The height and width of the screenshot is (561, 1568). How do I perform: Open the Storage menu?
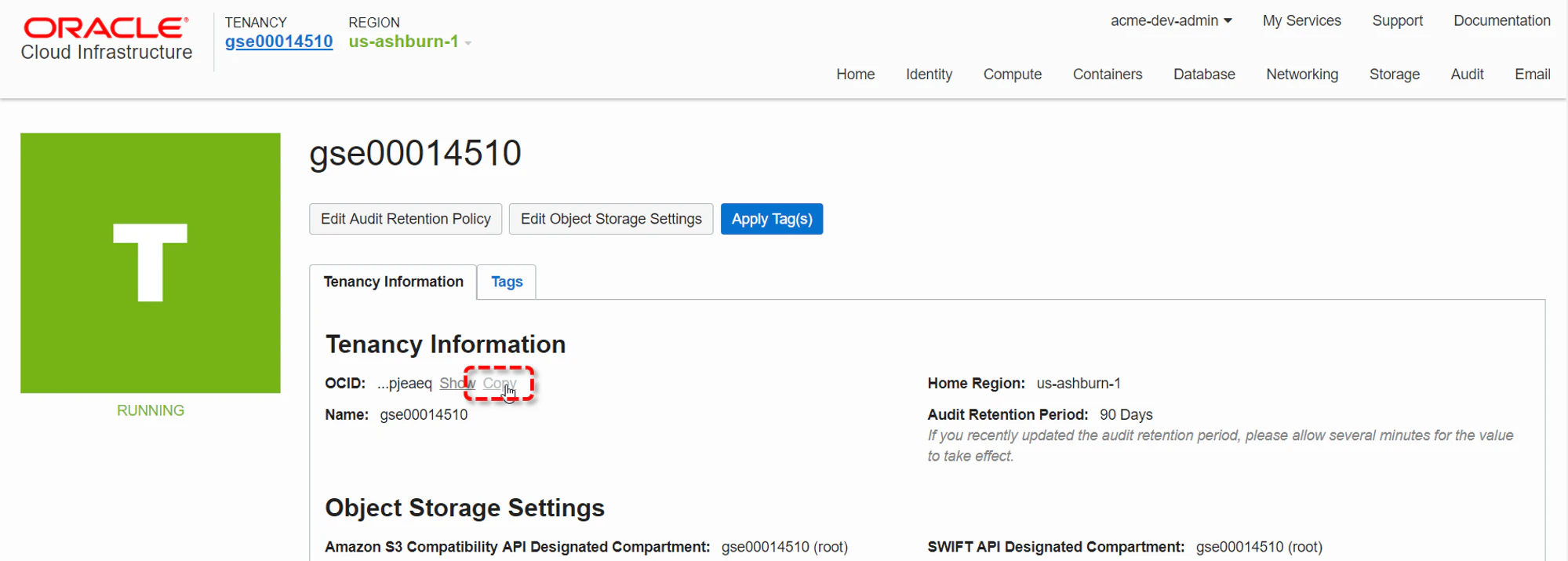[x=1395, y=75]
